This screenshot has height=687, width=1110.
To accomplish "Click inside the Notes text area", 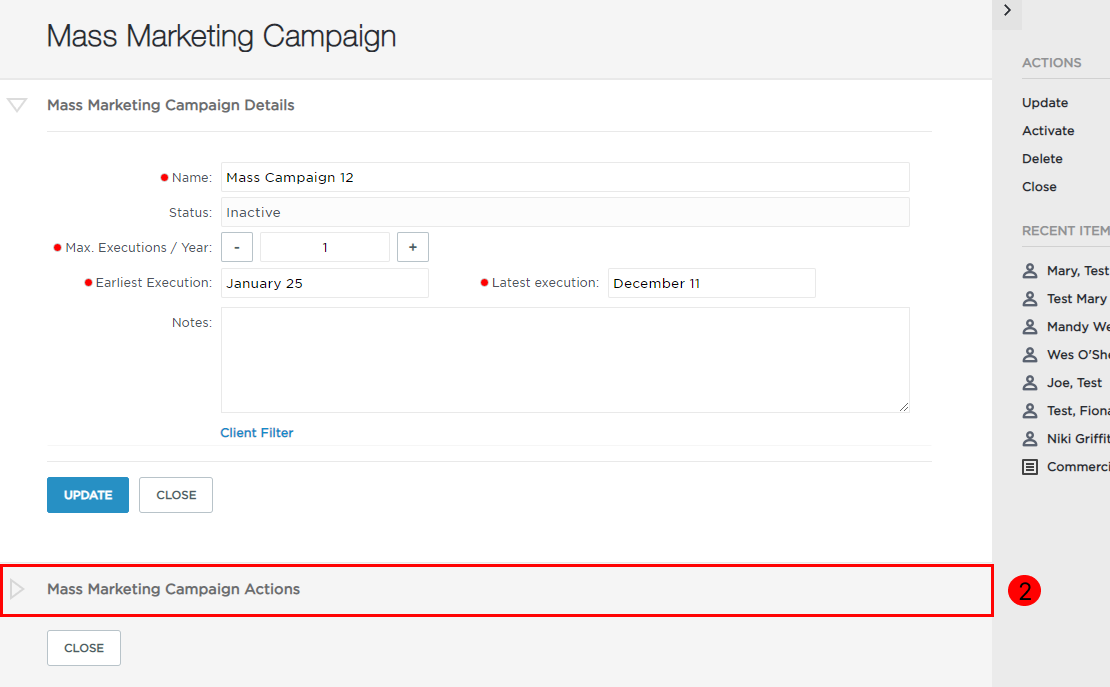I will coord(565,360).
